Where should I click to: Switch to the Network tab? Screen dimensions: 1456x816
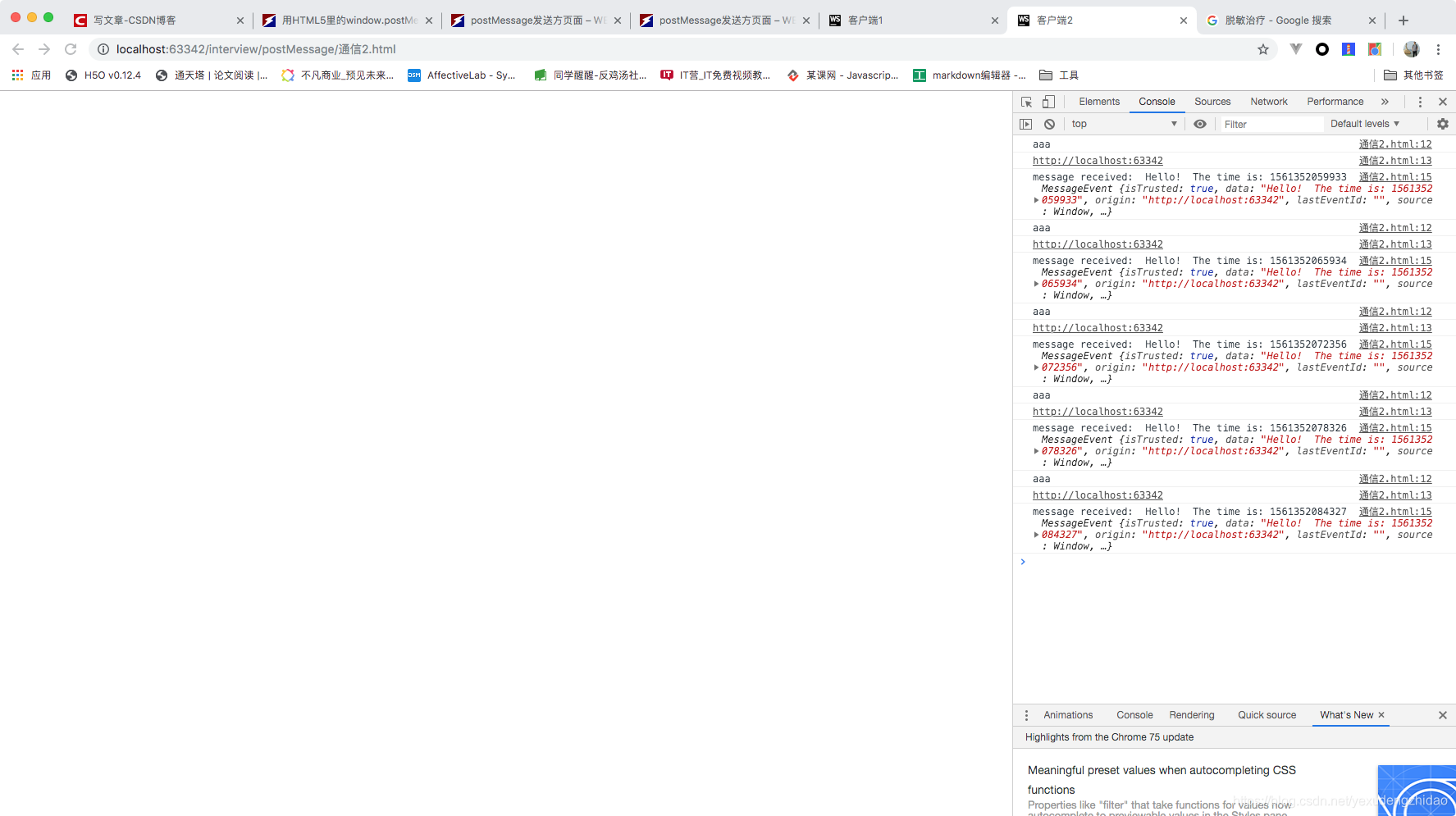pyautogui.click(x=1269, y=102)
